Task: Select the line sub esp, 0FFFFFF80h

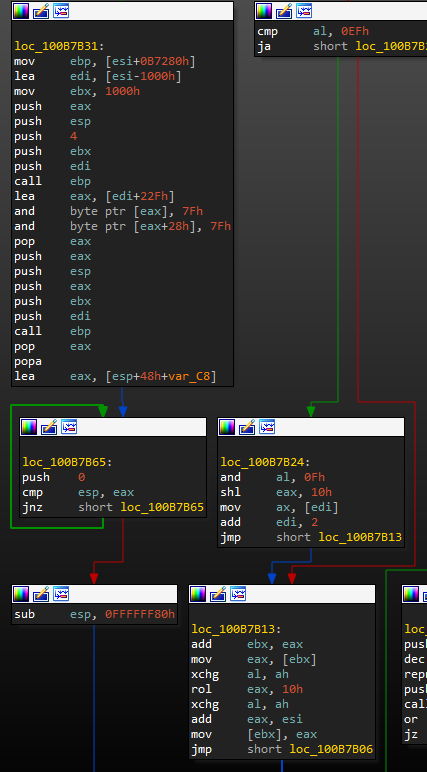Action: pyautogui.click(x=95, y=614)
